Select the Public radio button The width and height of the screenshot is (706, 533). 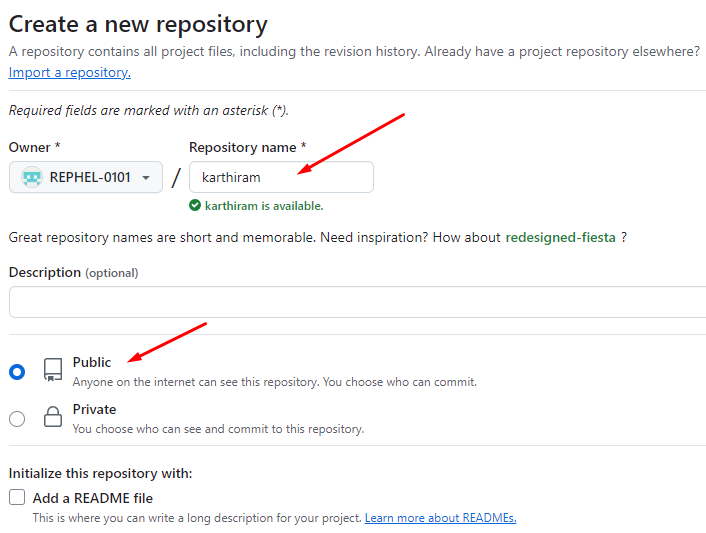coord(17,372)
